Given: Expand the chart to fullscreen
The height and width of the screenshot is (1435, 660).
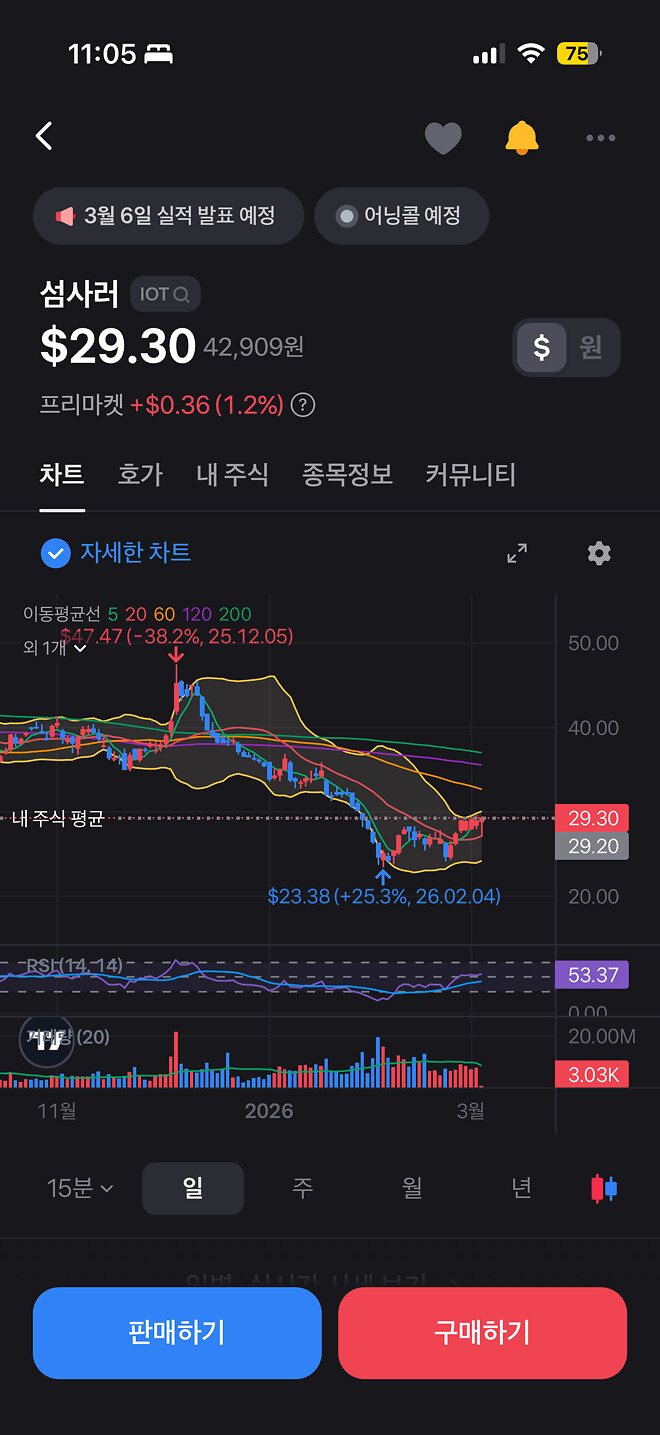Looking at the screenshot, I should pyautogui.click(x=517, y=553).
